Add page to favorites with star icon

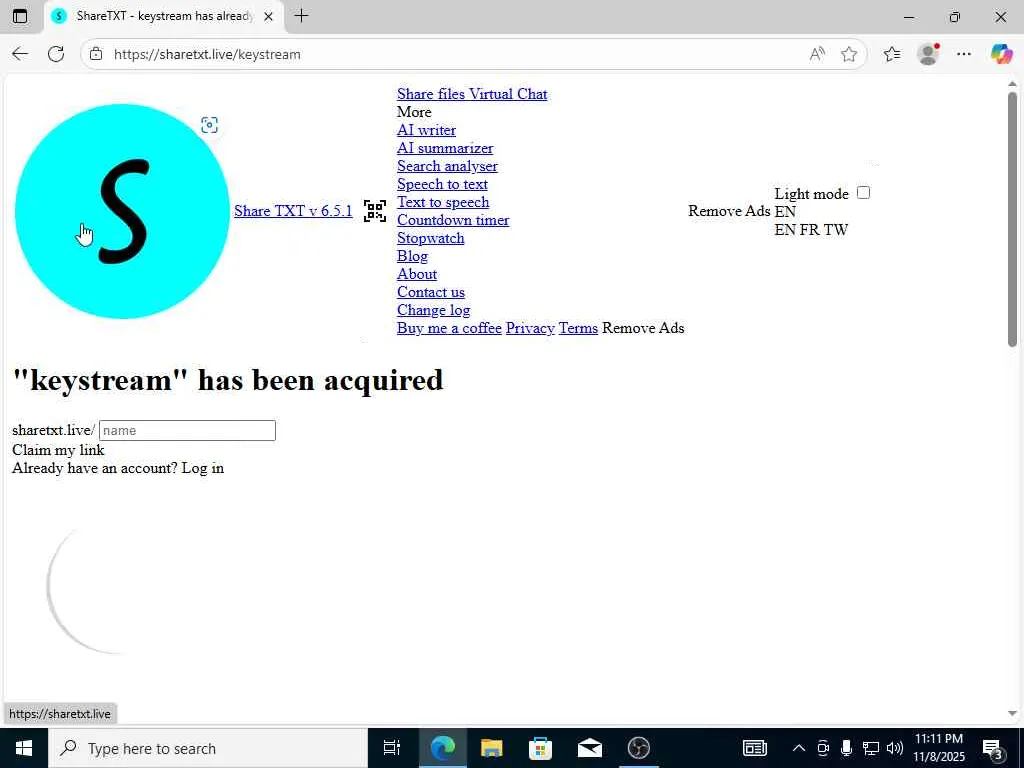[x=849, y=54]
